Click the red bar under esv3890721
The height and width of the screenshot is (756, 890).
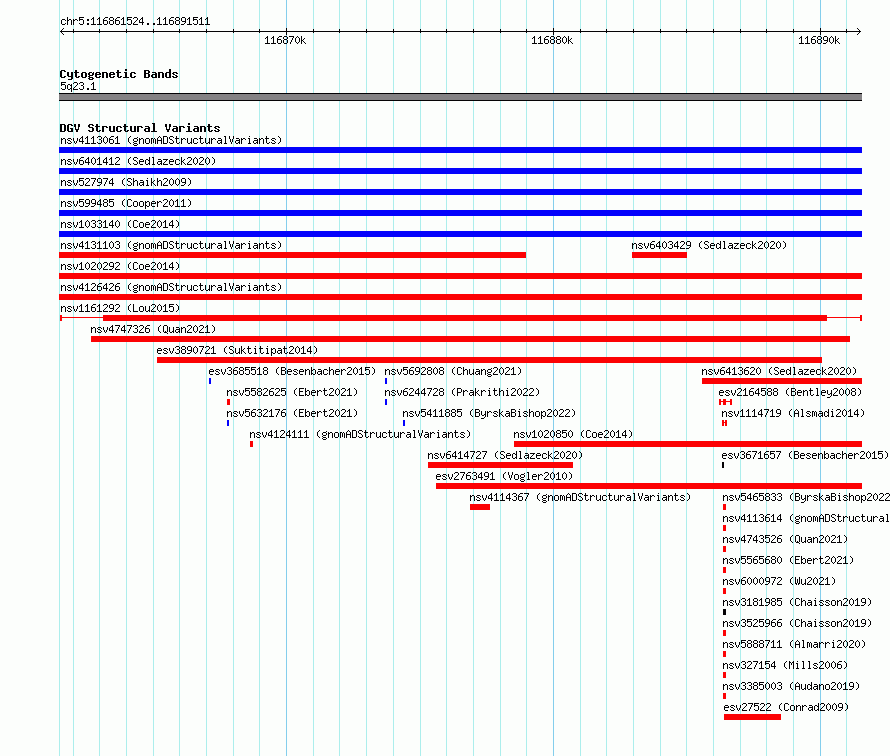(x=489, y=360)
